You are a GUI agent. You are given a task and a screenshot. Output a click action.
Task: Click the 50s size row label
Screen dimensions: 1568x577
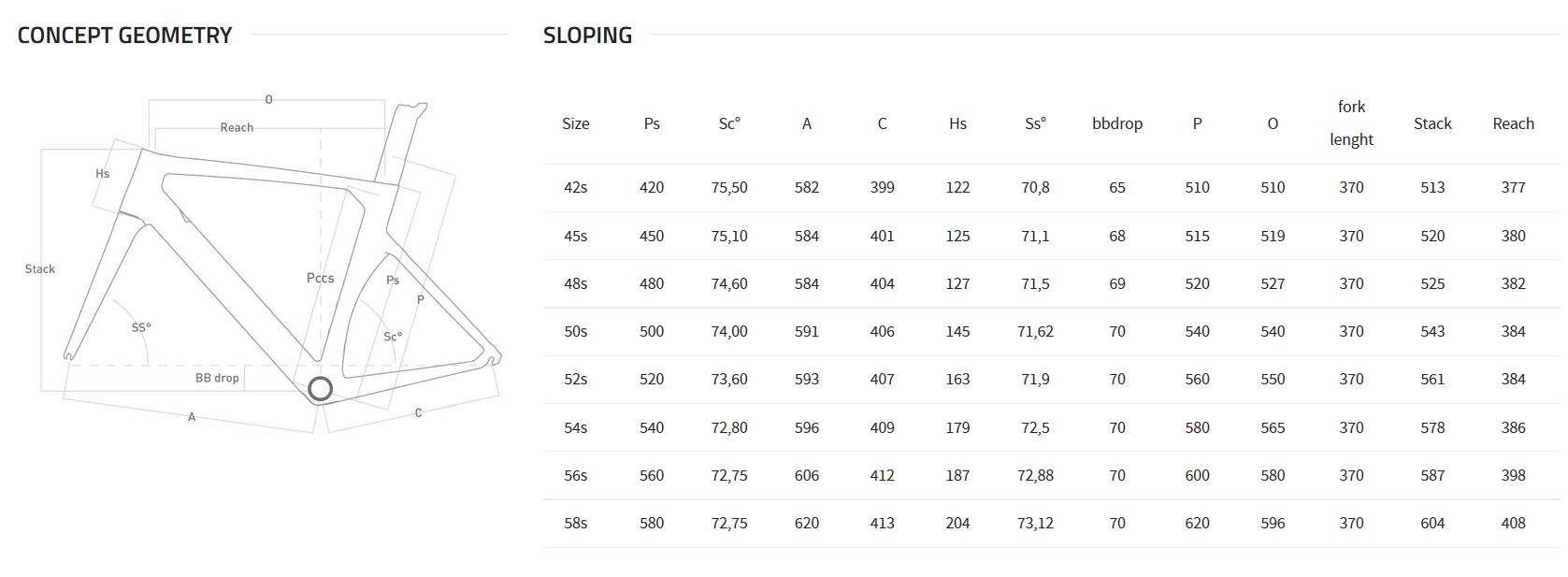[x=576, y=332]
